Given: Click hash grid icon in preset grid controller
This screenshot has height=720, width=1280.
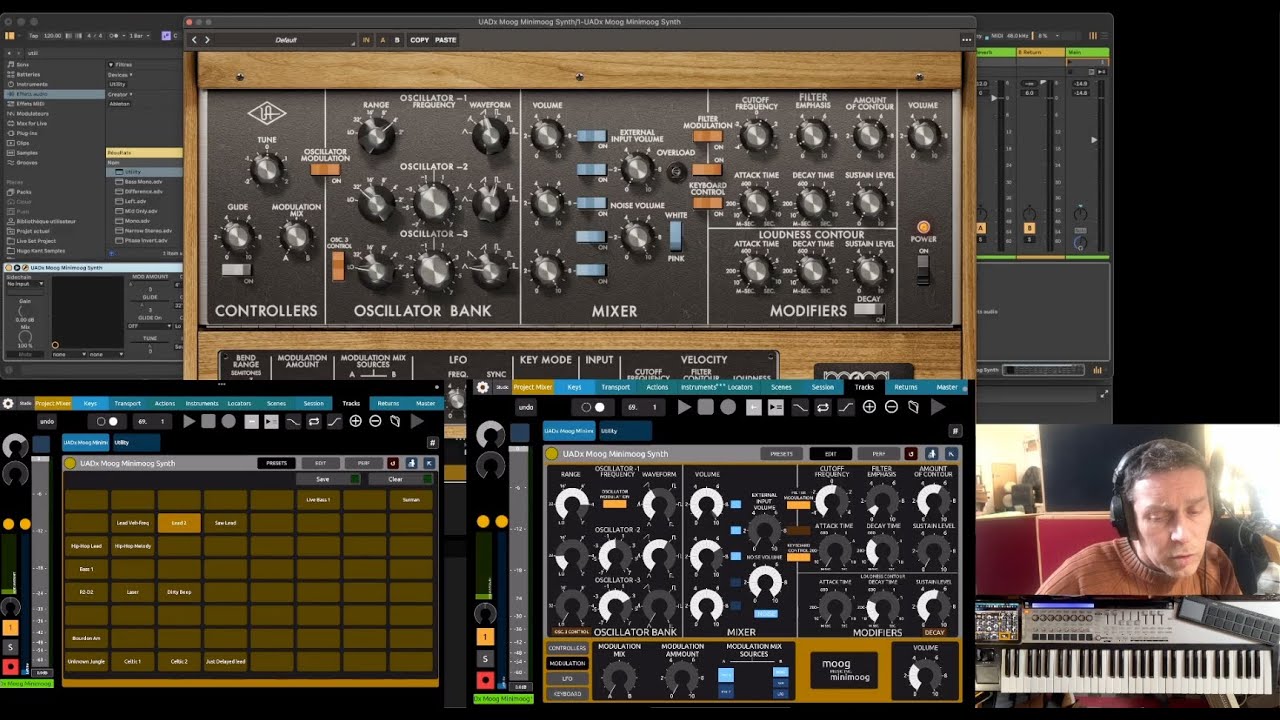Looking at the screenshot, I should [x=432, y=442].
